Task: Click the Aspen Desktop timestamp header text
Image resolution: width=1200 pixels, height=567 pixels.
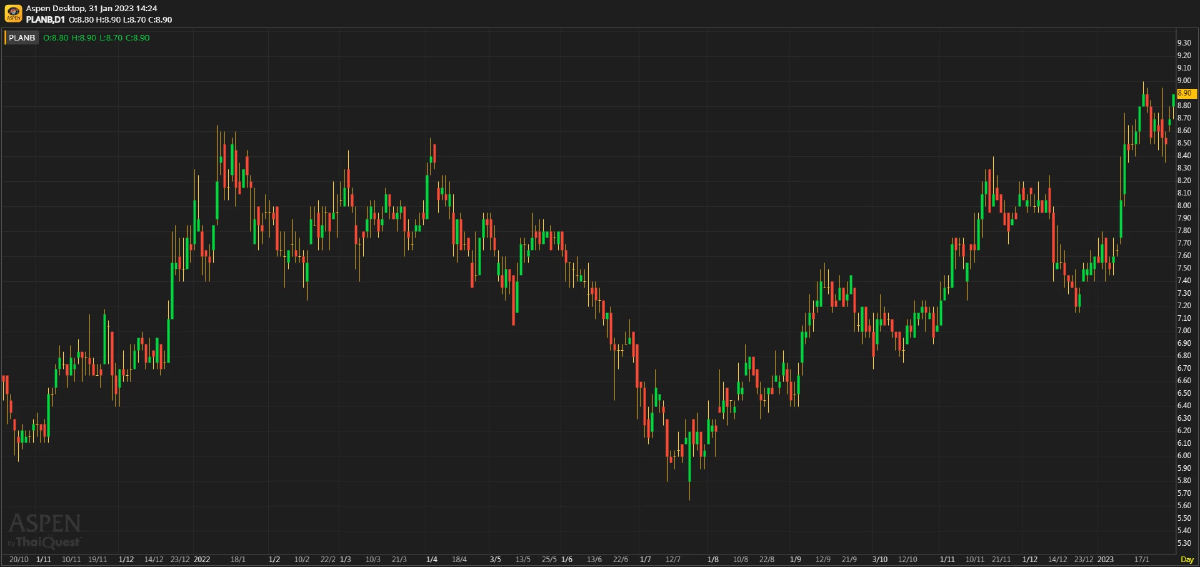Action: pos(92,8)
